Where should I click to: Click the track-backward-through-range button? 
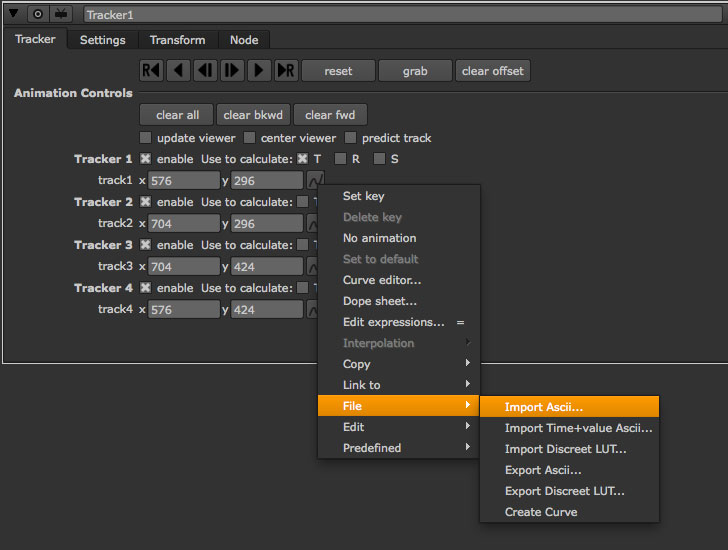151,71
